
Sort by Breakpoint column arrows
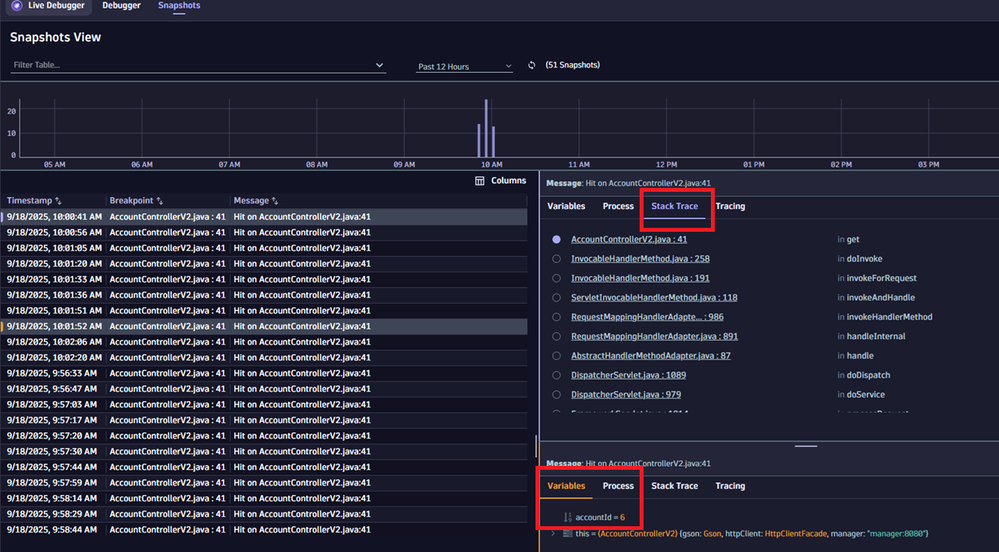pos(159,201)
